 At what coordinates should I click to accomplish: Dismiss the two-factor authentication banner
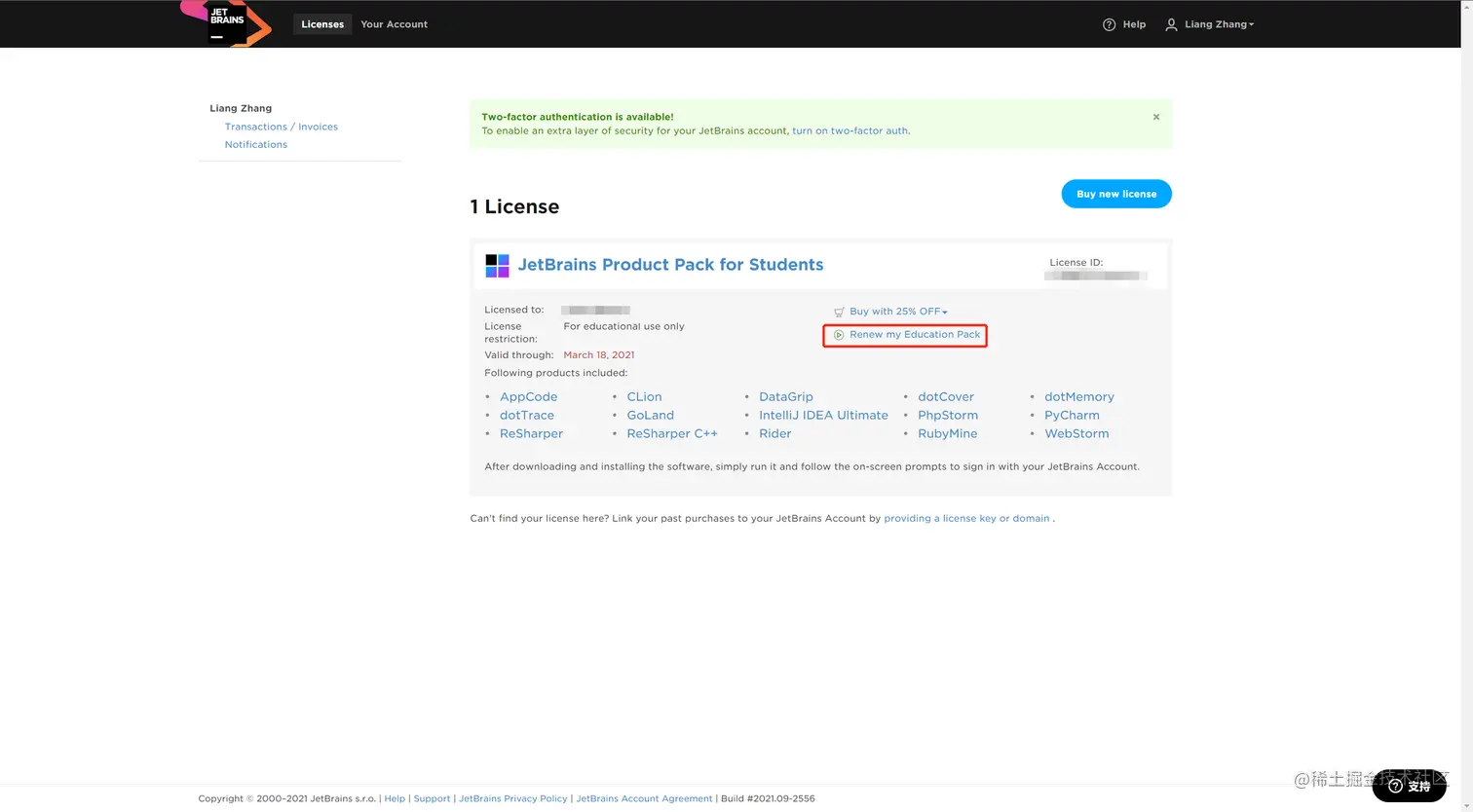1156,117
